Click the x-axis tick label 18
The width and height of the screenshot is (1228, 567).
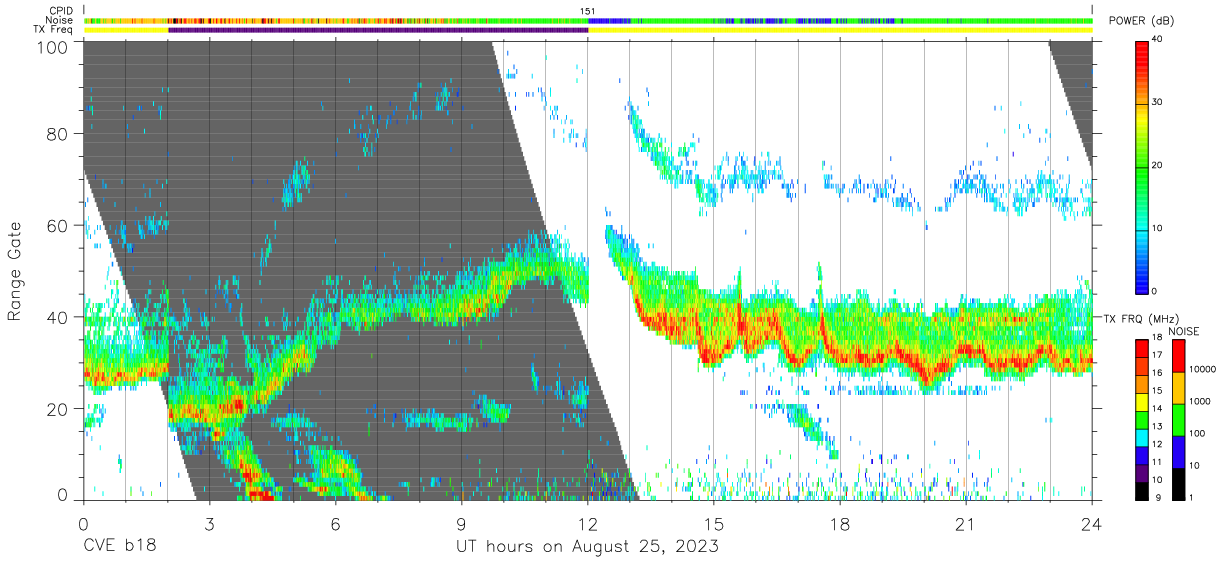(x=840, y=523)
